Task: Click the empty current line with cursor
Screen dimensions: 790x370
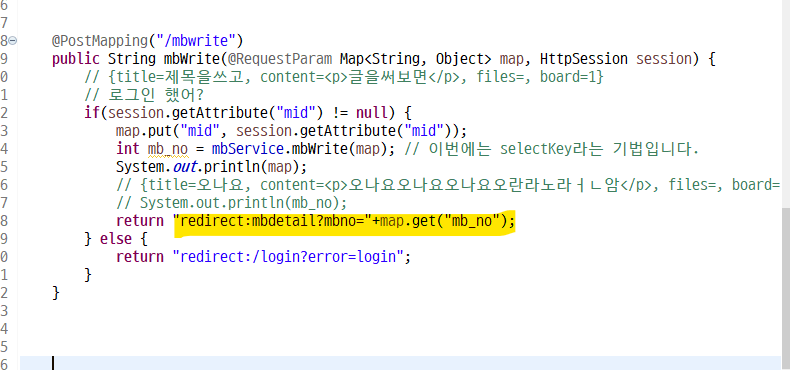Action: pyautogui.click(x=400, y=363)
